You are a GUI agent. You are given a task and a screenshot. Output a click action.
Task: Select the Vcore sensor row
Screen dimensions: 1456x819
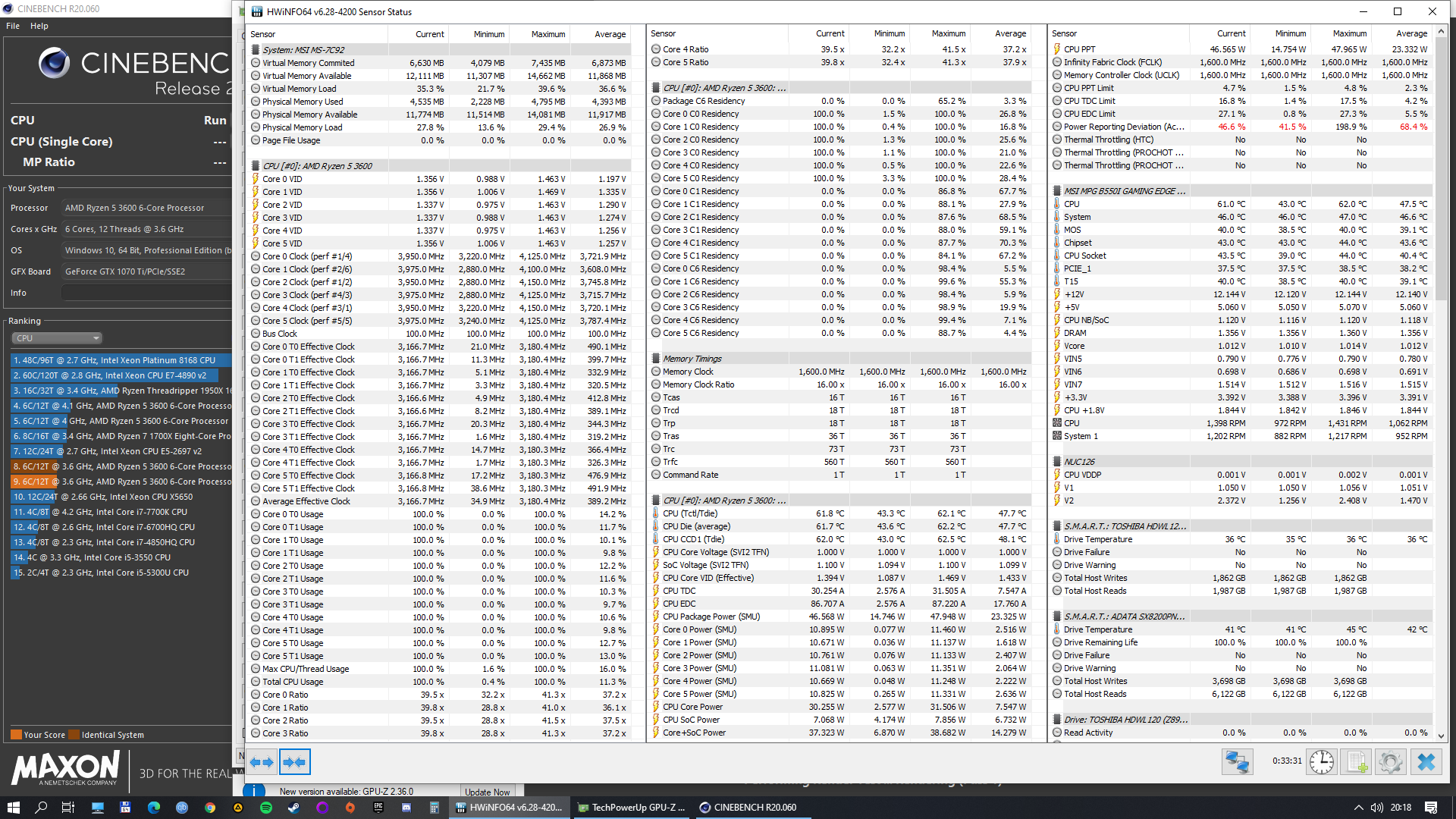pyautogui.click(x=1241, y=346)
